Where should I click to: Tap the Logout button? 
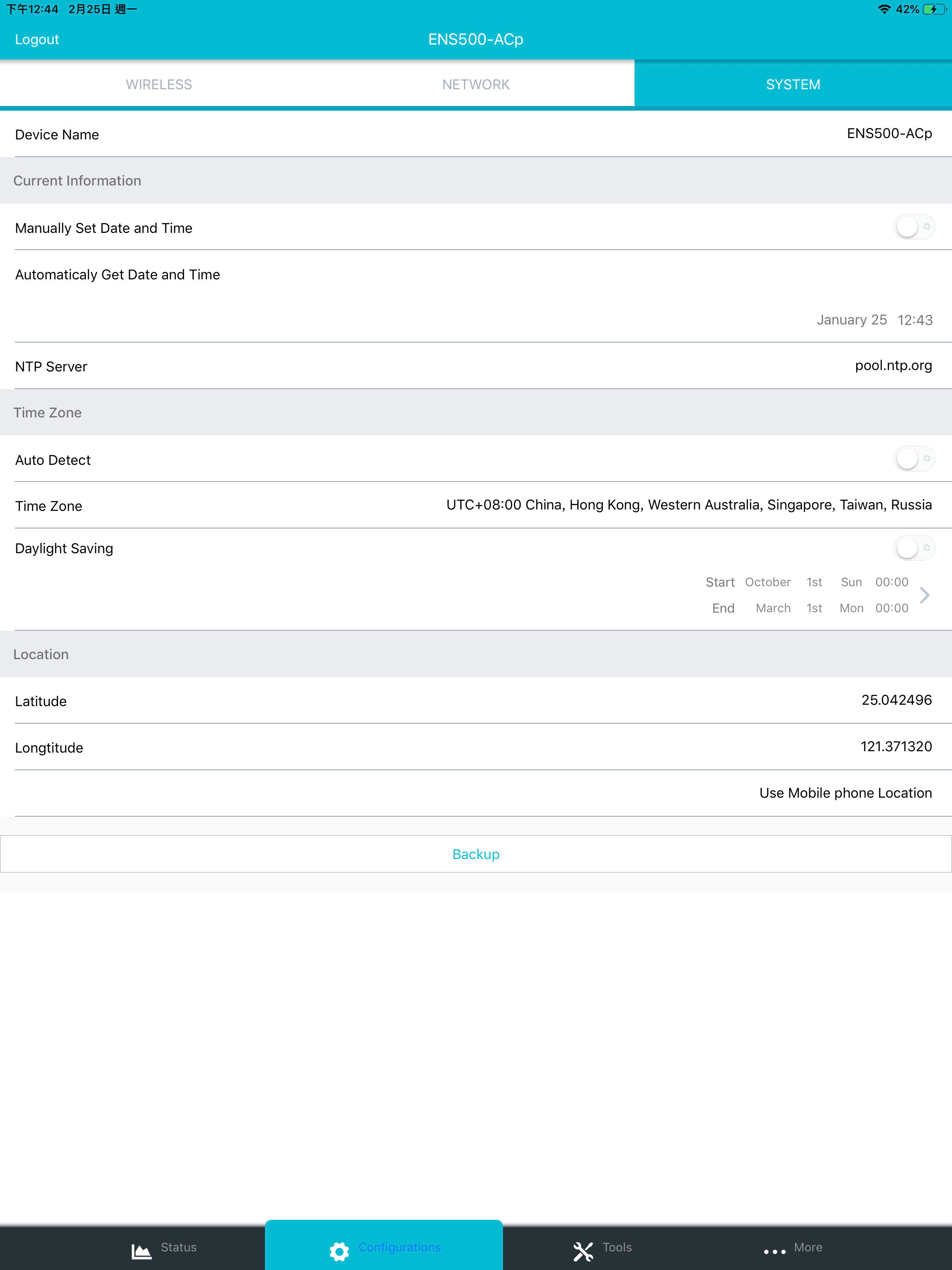[x=37, y=39]
